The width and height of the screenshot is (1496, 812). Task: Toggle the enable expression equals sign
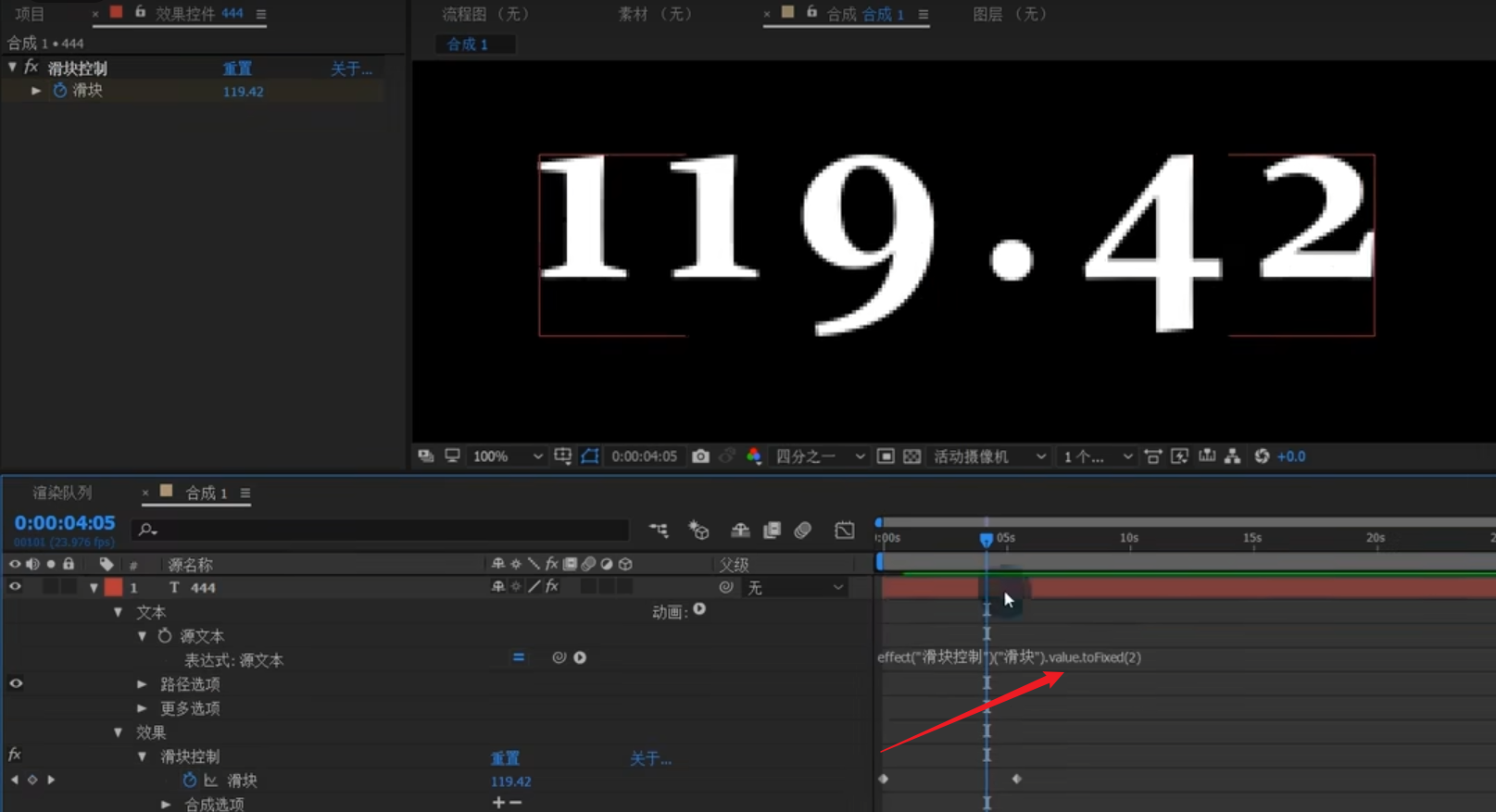519,657
